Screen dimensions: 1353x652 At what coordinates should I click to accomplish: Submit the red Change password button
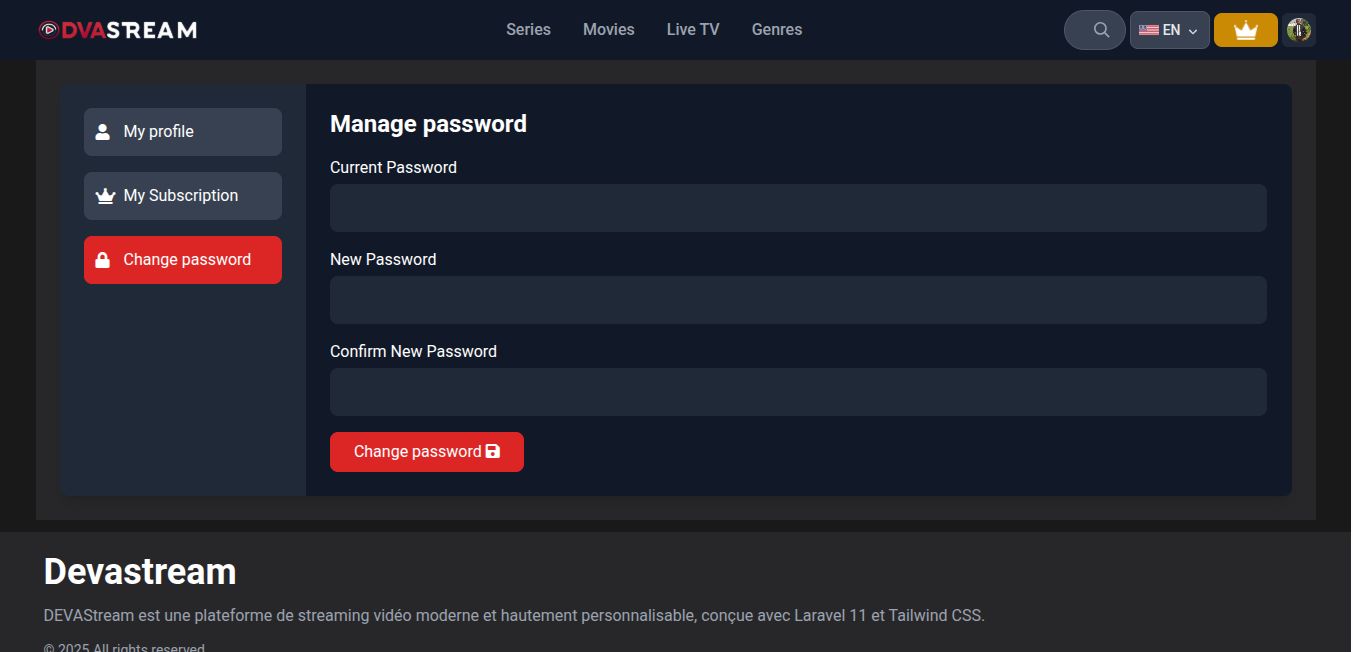click(416, 452)
